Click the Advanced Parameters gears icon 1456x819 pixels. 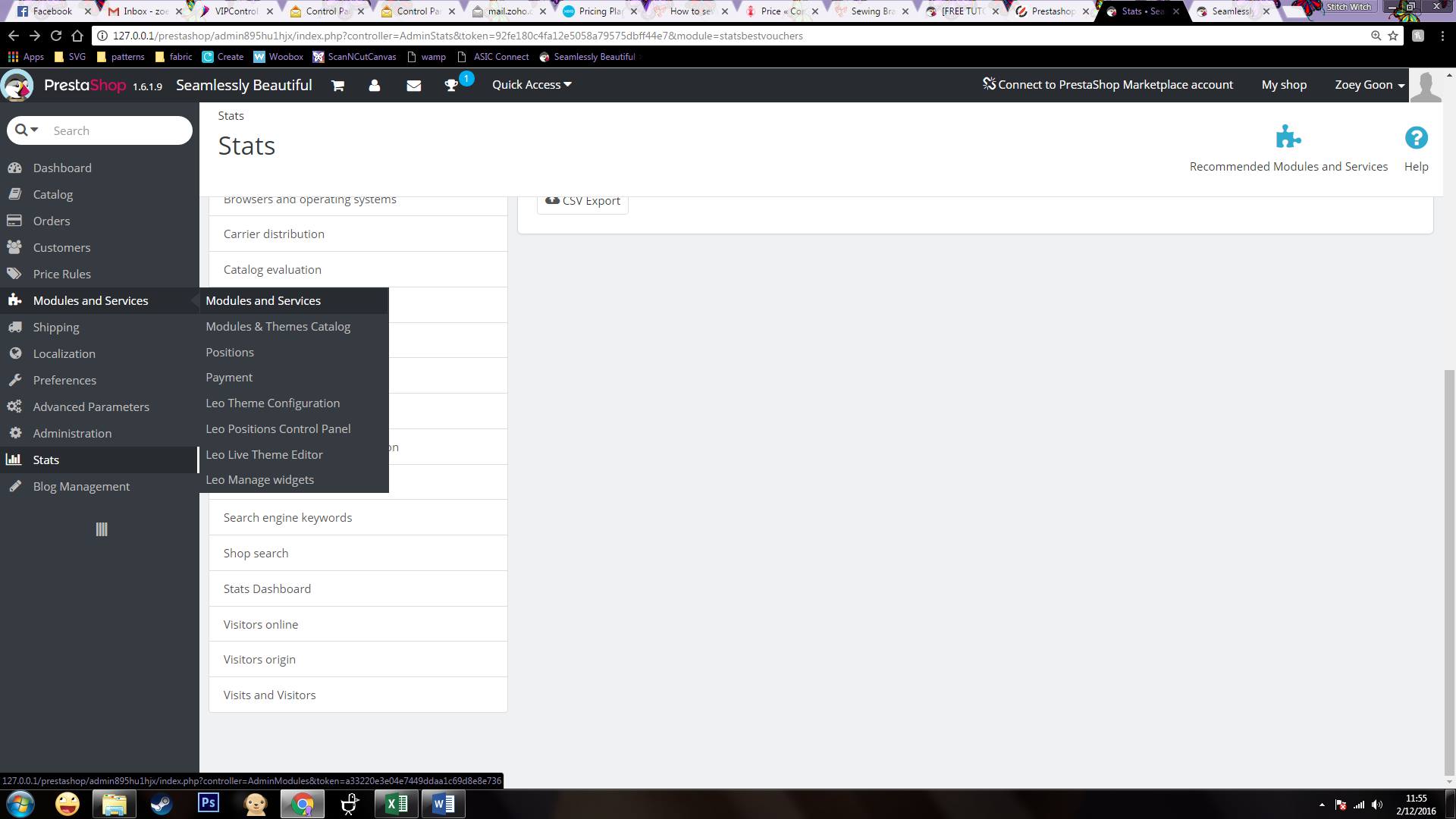(x=14, y=406)
